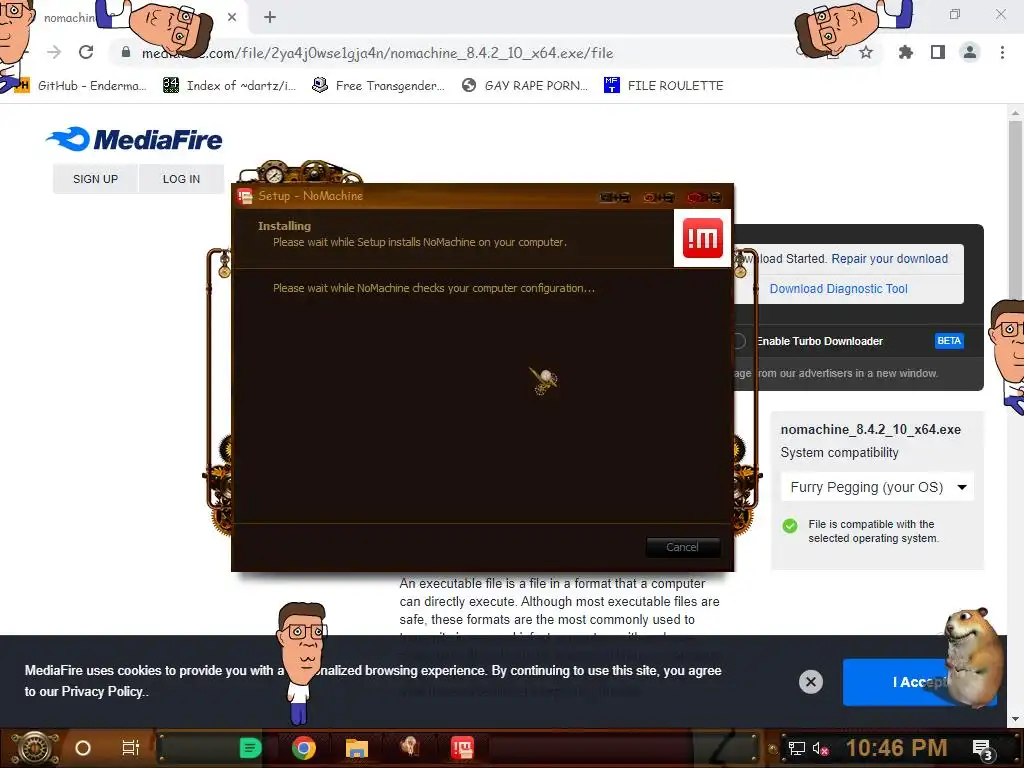
Task: Open the Chrome three-dot menu
Action: point(1002,52)
